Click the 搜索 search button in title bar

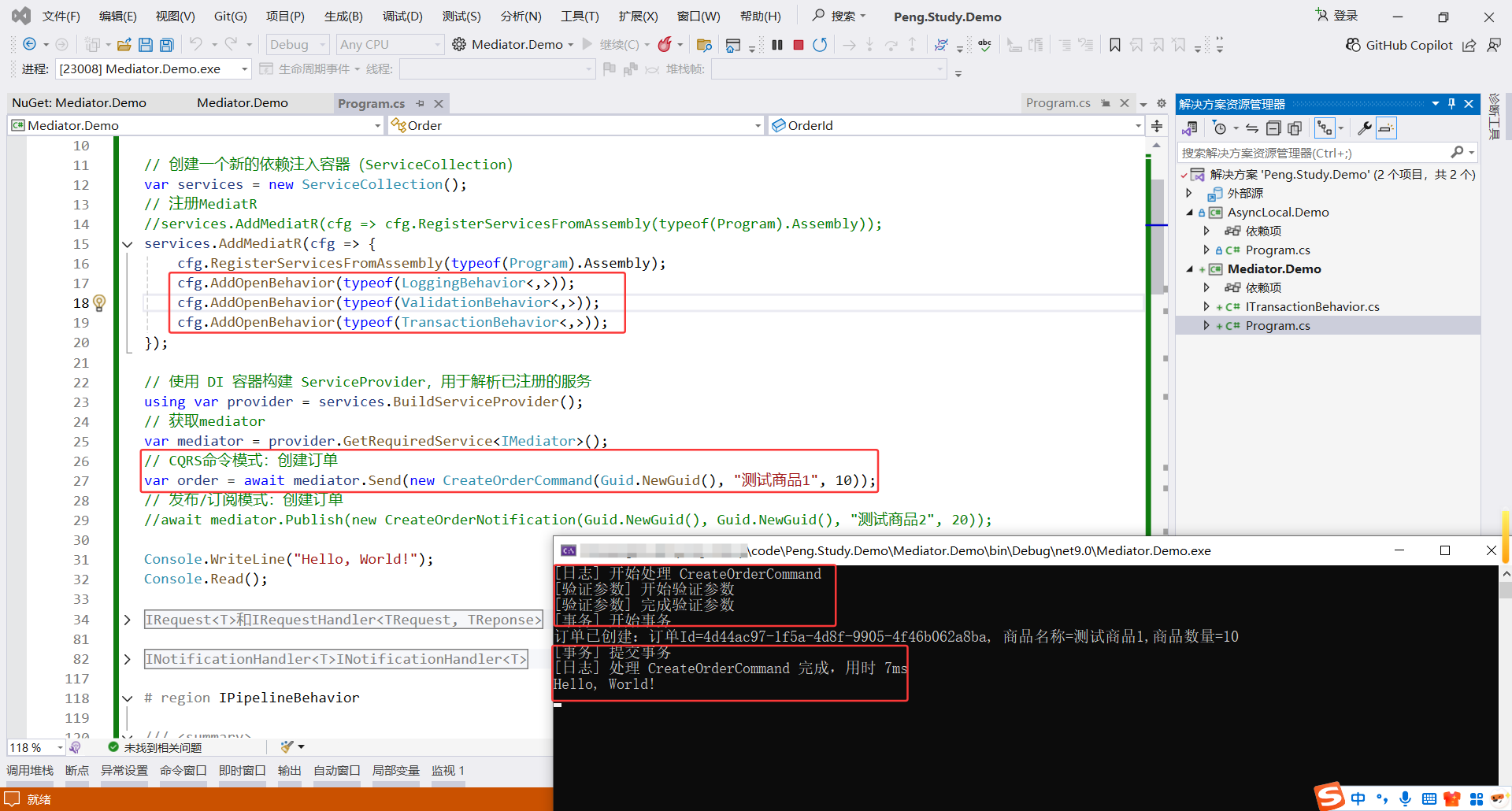839,16
